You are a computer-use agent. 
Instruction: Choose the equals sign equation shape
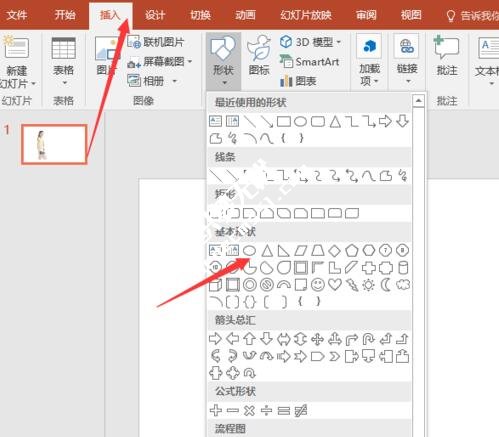[x=284, y=410]
